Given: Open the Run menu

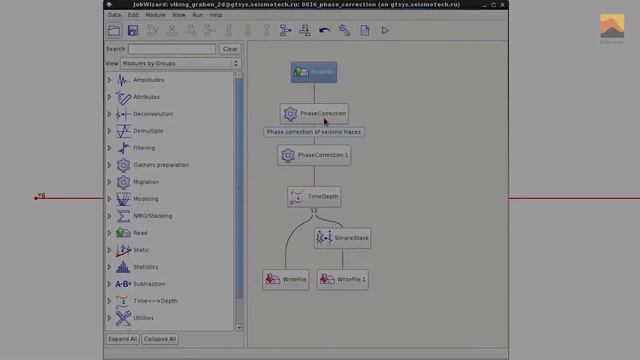Looking at the screenshot, I should (198, 15).
